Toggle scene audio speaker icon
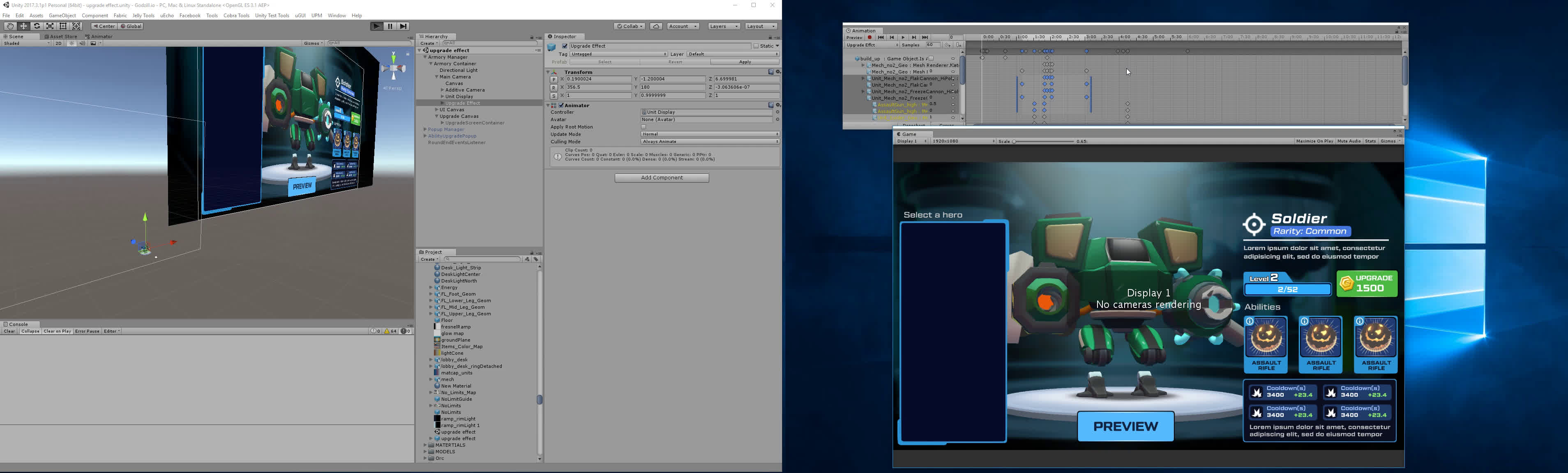 pos(82,43)
